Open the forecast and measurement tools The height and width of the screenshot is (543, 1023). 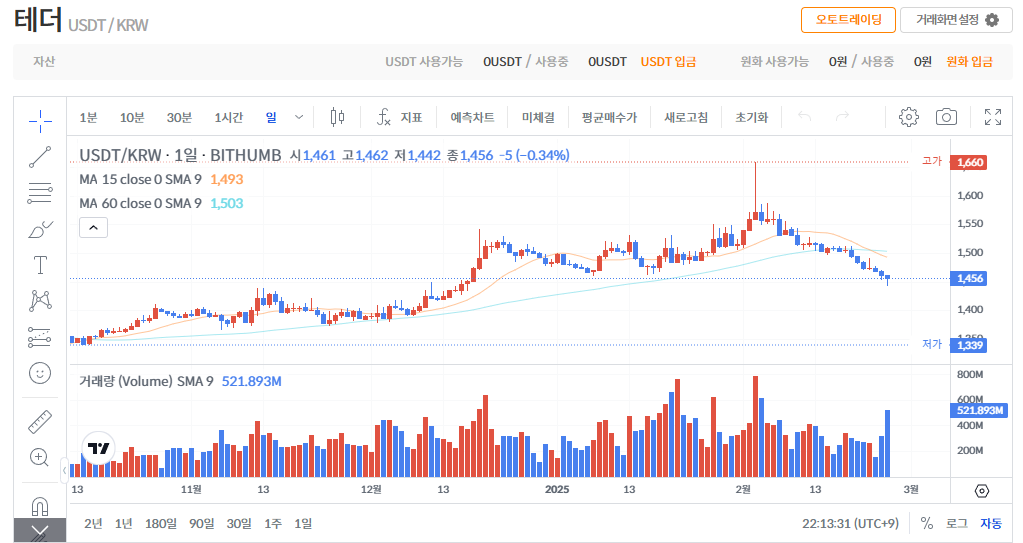40,337
